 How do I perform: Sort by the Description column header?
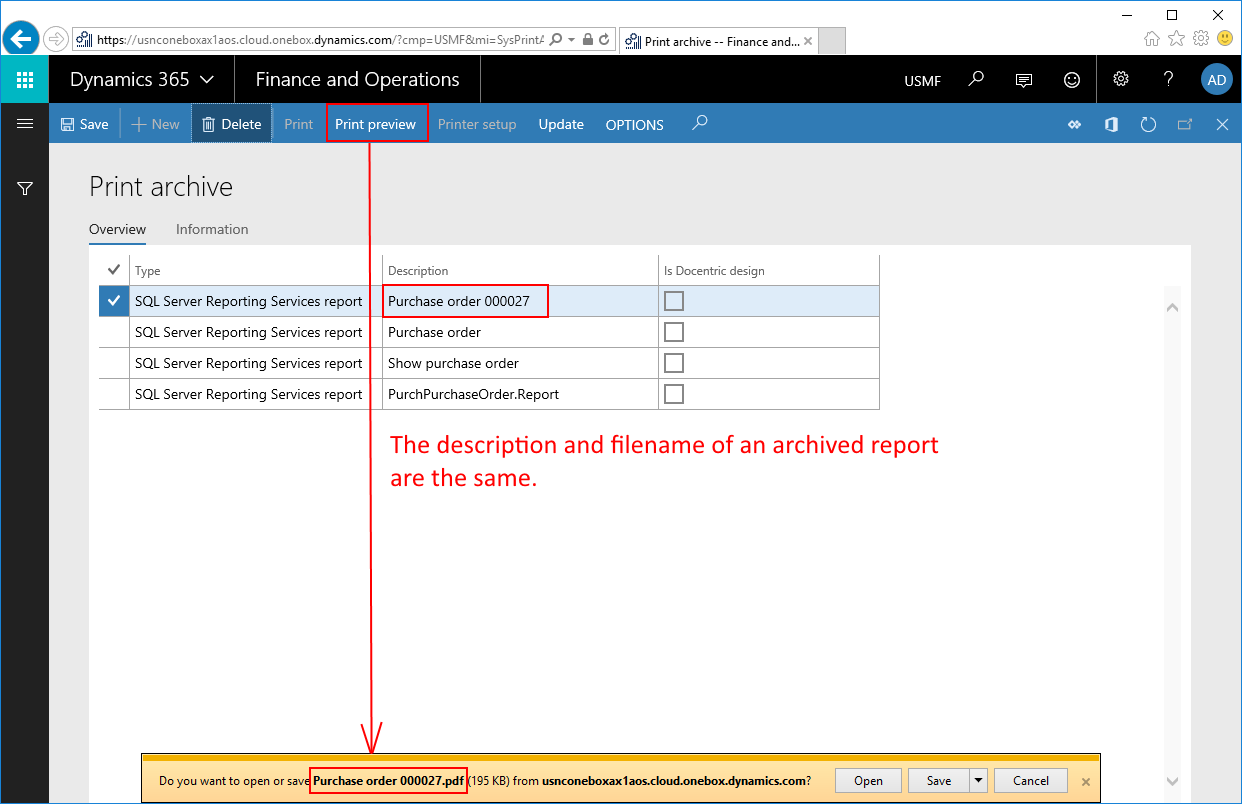coord(418,271)
